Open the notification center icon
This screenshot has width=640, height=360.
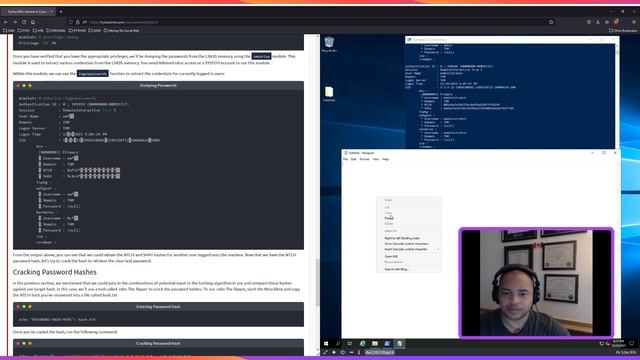pos(632,344)
